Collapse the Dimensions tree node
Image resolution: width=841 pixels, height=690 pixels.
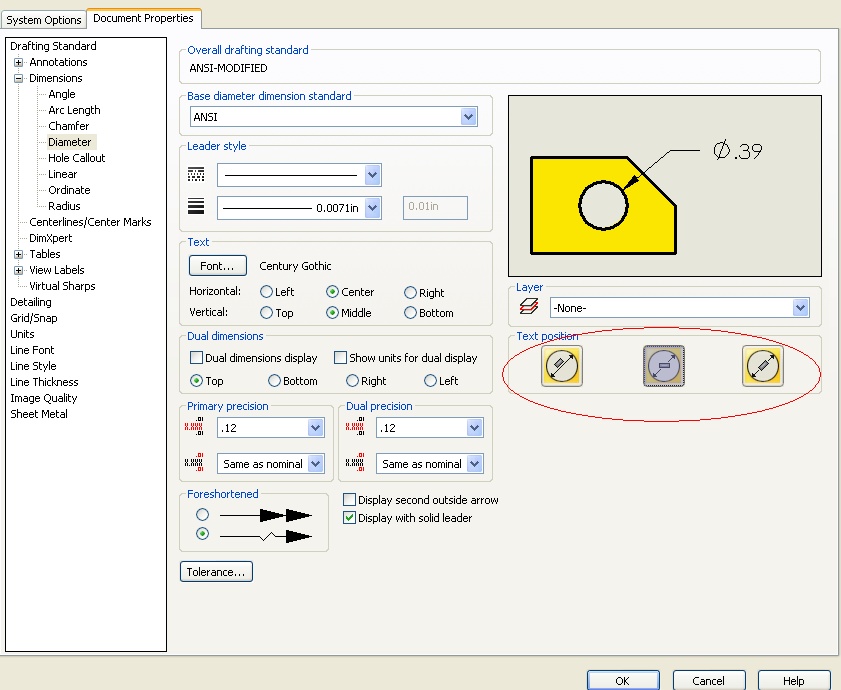point(18,78)
